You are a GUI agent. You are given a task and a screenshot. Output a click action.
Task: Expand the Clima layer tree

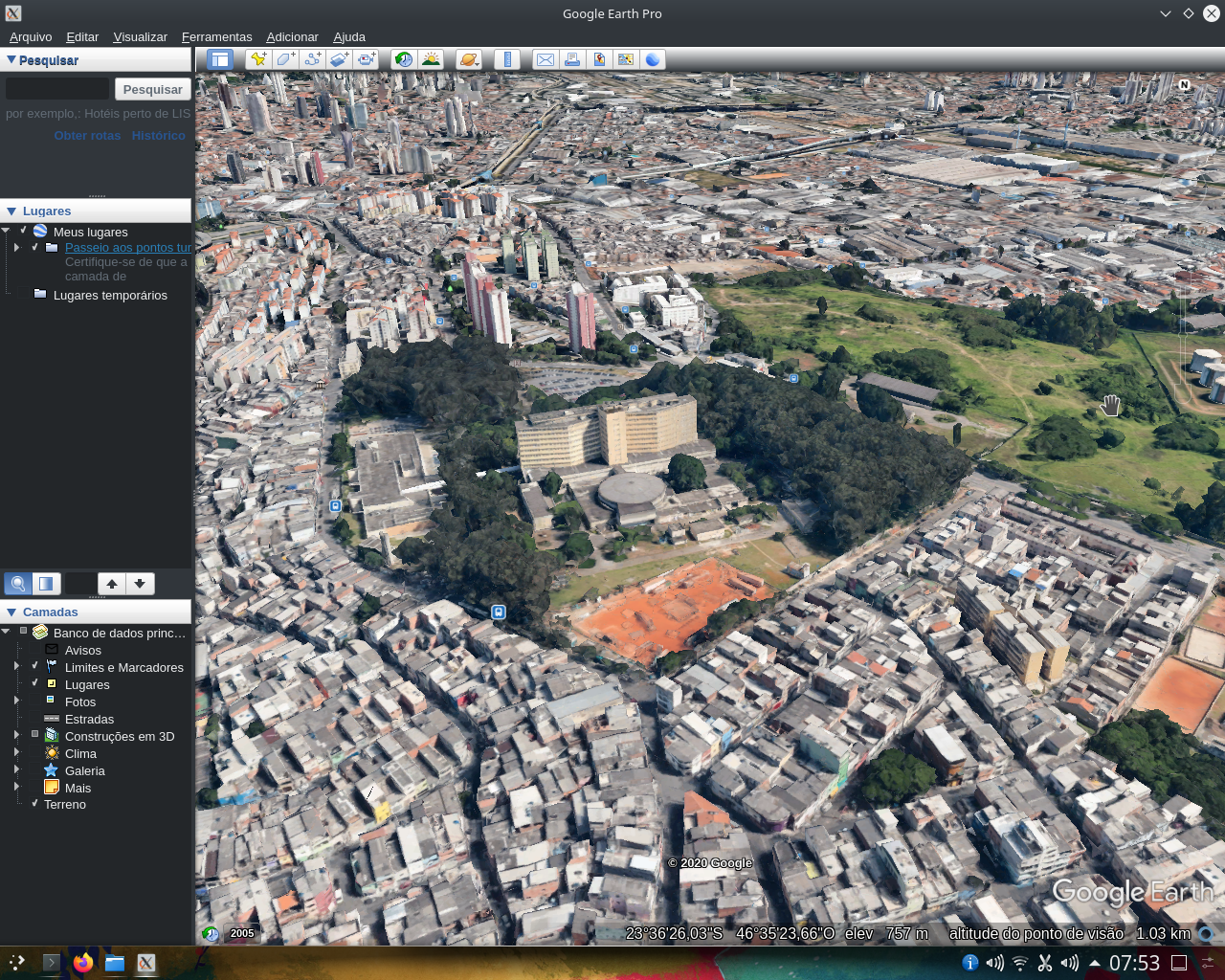tap(16, 752)
